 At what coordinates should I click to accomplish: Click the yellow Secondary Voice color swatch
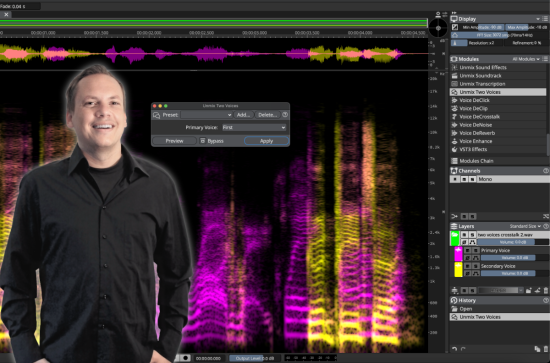tap(458, 270)
